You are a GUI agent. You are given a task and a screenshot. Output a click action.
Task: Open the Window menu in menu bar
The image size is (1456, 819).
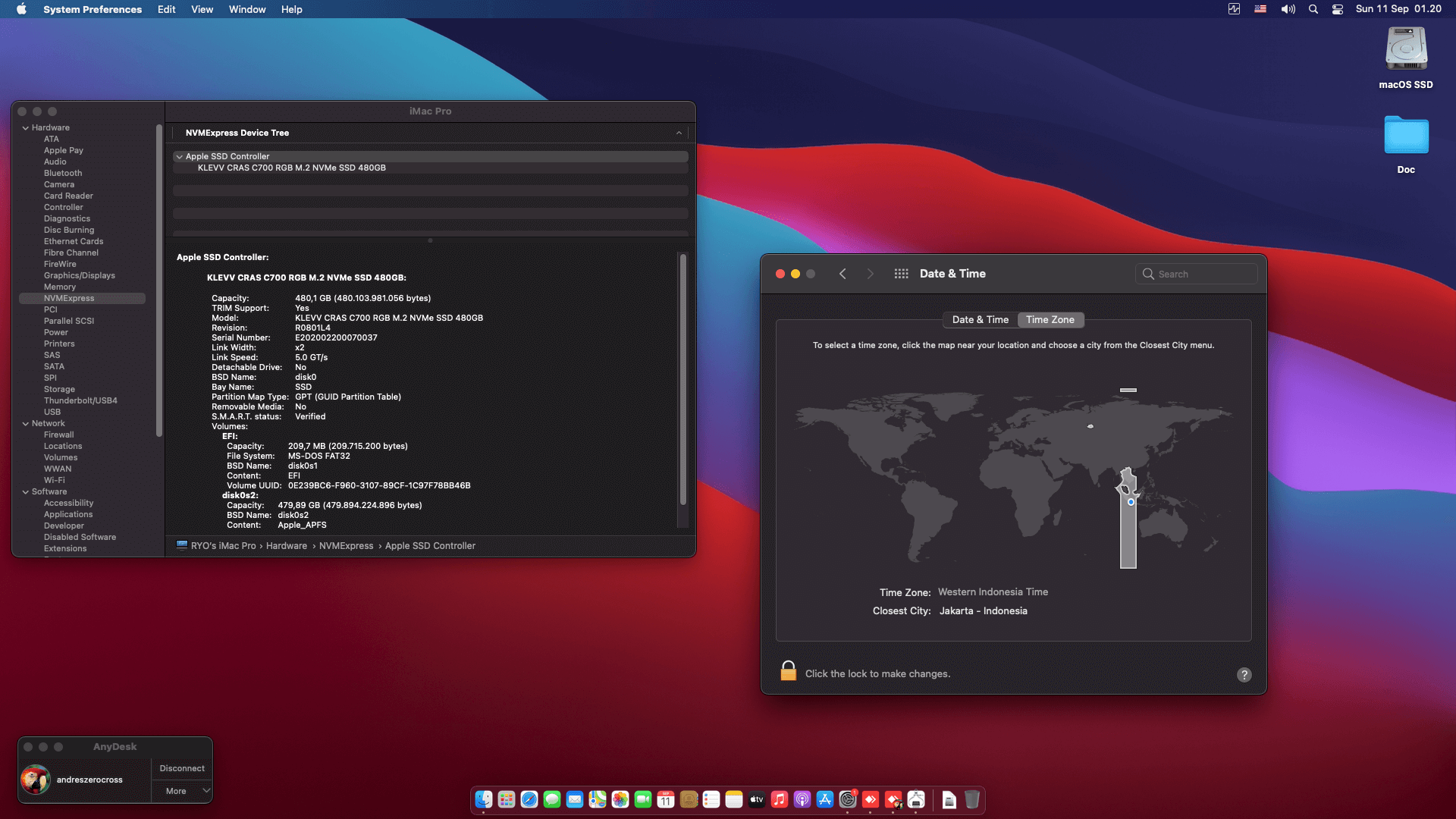247,9
